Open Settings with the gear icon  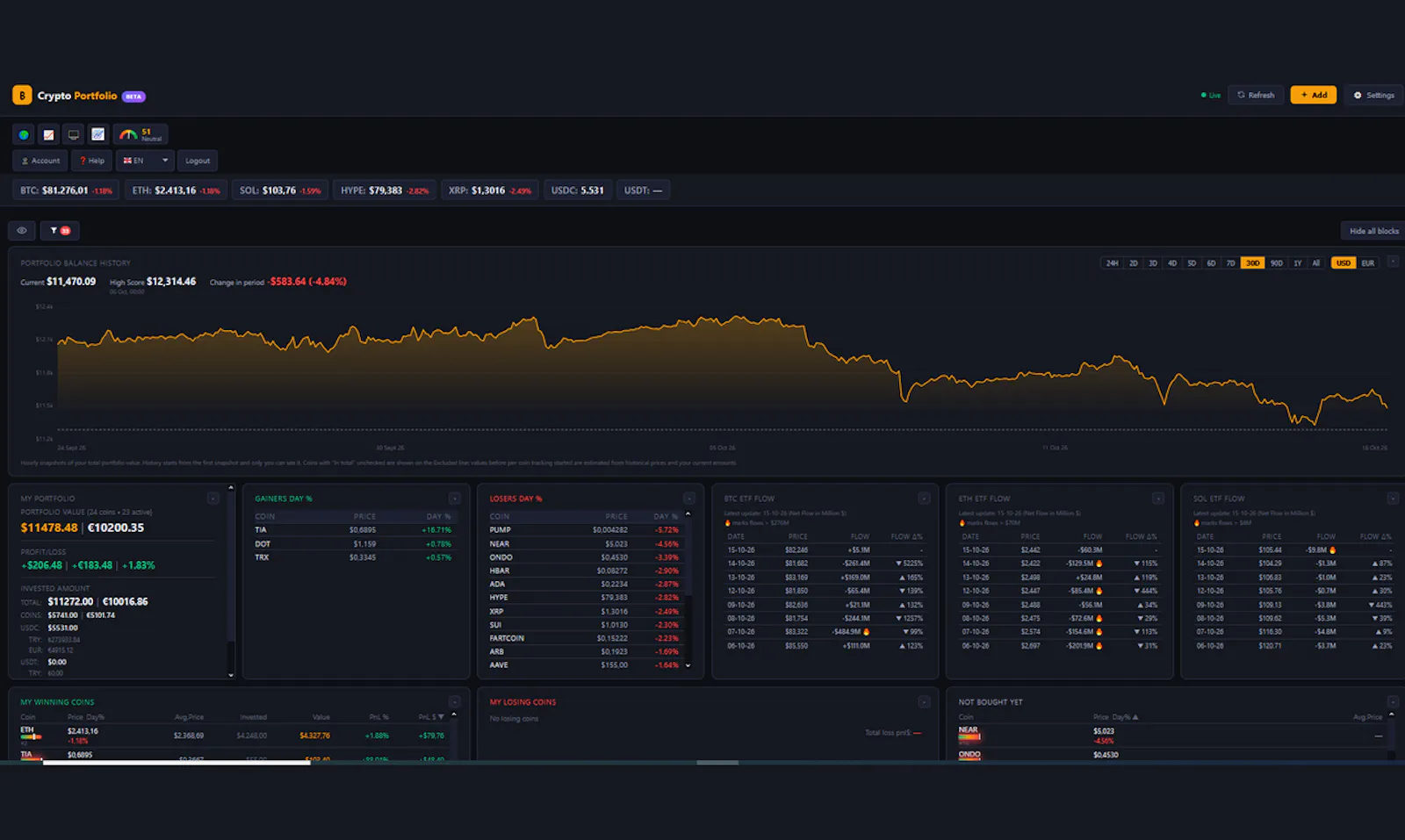1374,95
